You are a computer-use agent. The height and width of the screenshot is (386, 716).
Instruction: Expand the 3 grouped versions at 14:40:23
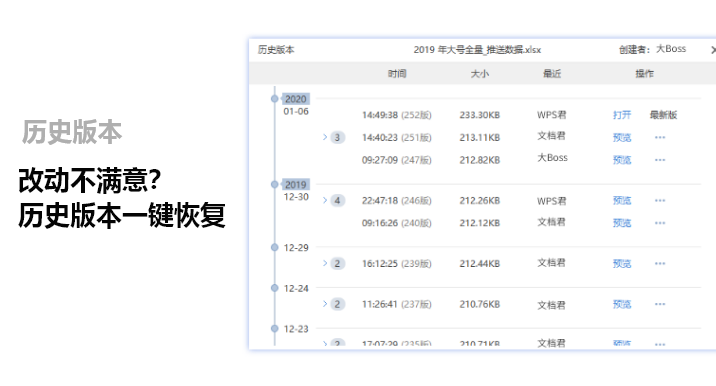(333, 137)
